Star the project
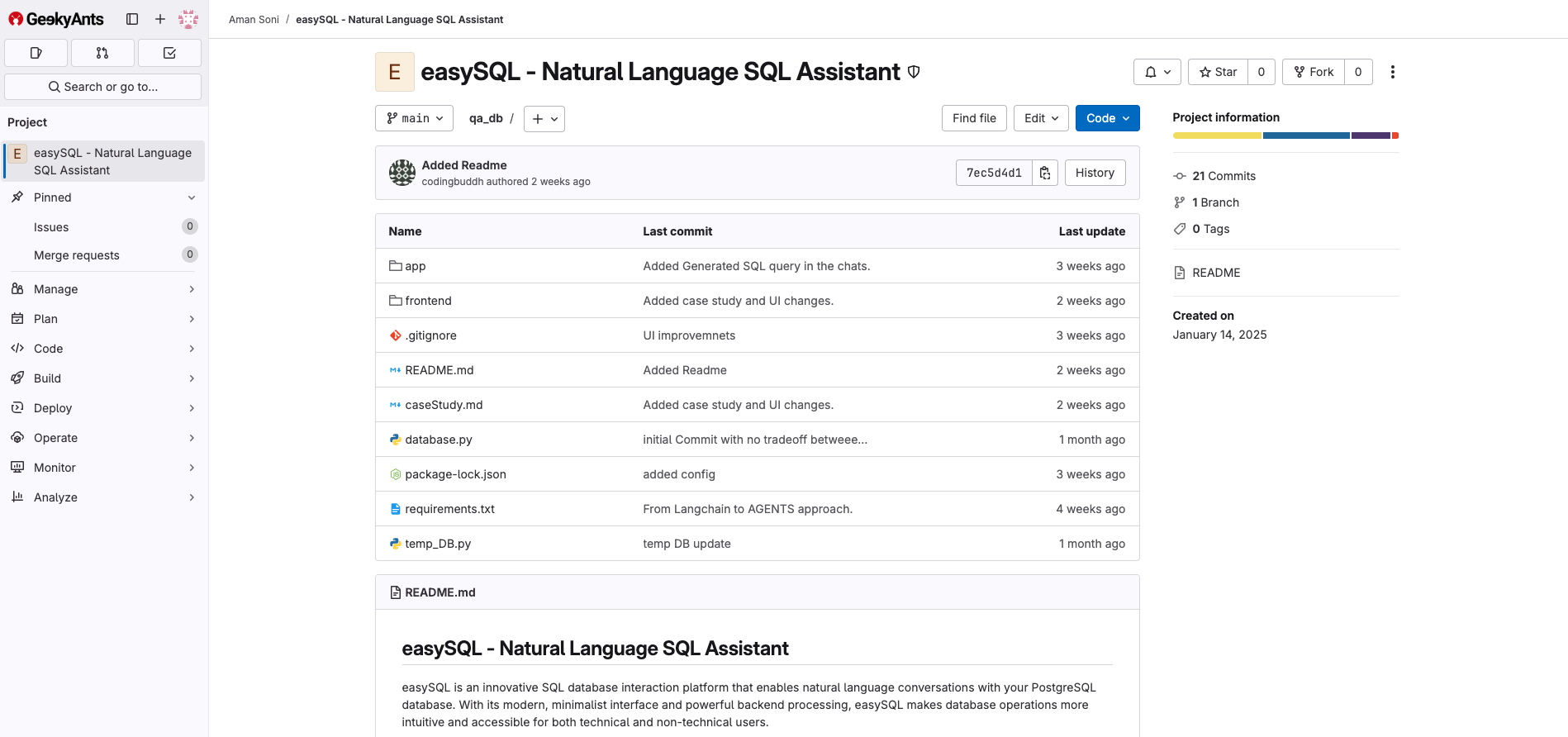Image resolution: width=1568 pixels, height=737 pixels. pos(1218,72)
